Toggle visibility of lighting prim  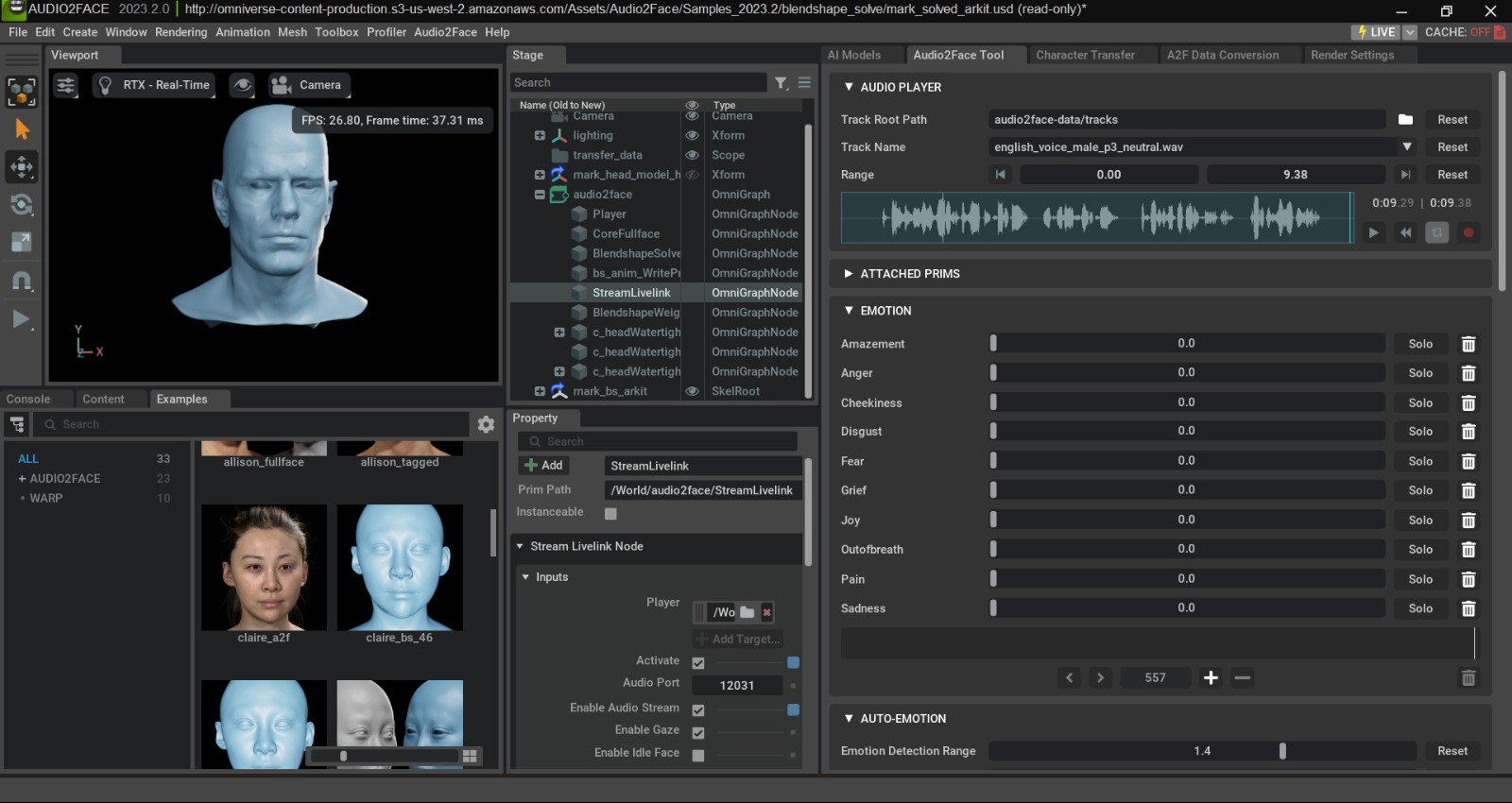(692, 135)
